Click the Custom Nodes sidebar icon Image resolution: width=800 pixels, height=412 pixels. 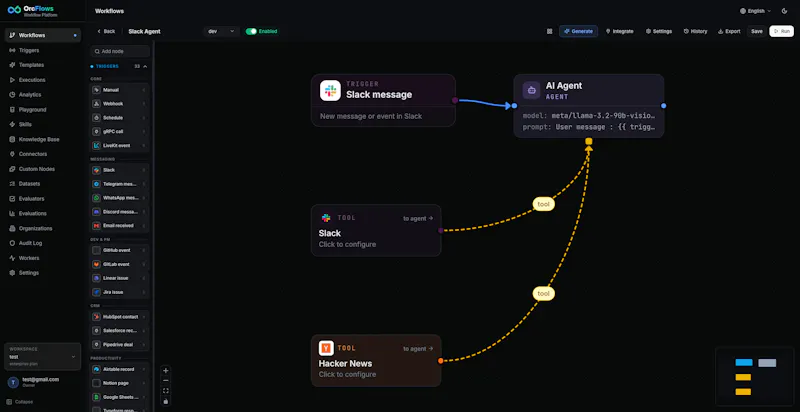(x=12, y=169)
